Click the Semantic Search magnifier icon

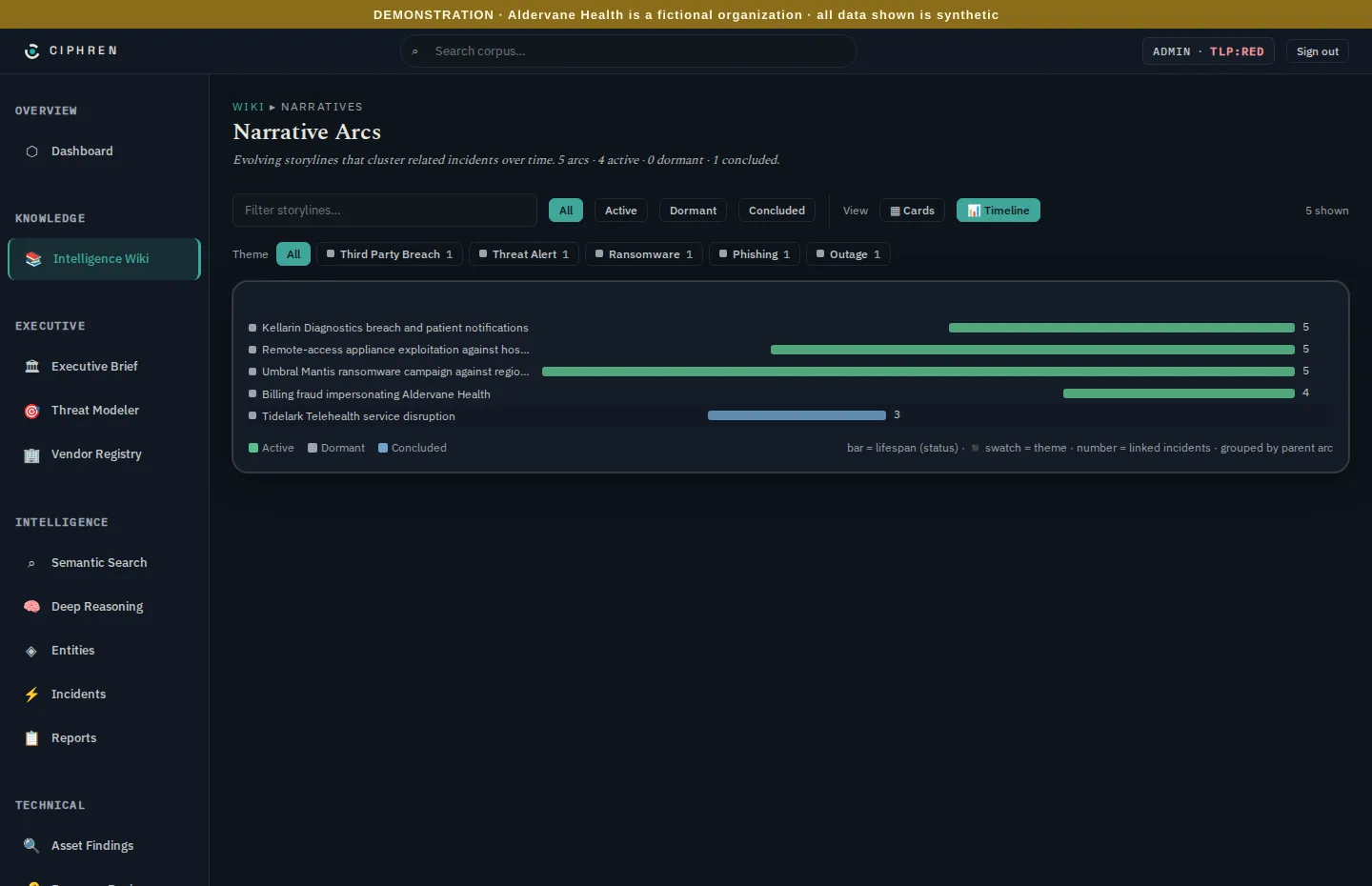pos(32,563)
